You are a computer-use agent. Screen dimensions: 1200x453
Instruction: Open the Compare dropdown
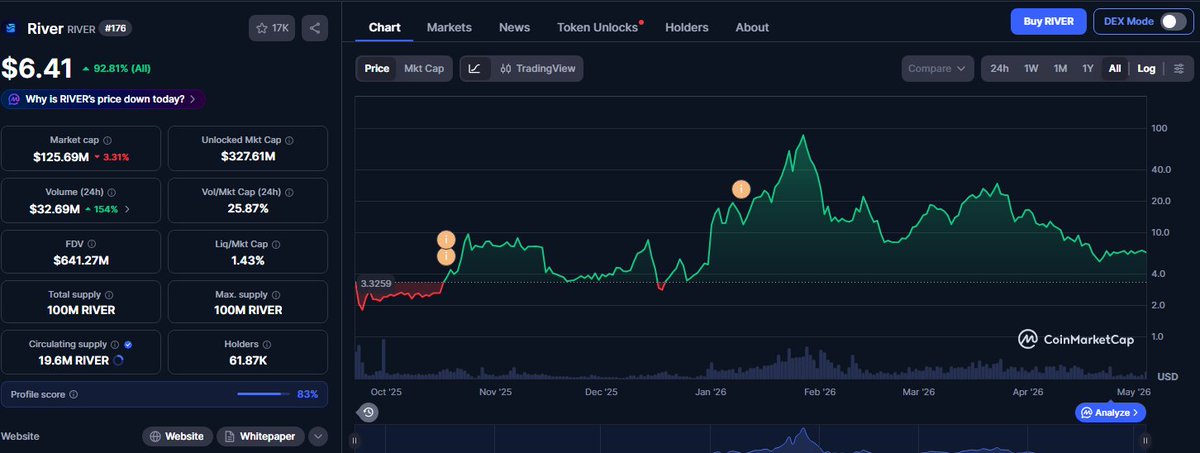pos(937,68)
